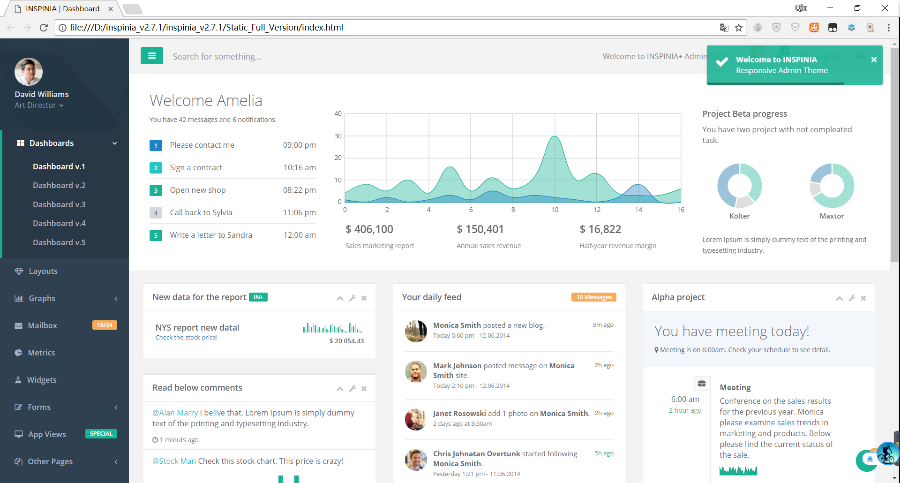Expand the Forms submenu arrow
Viewport: 900px width, 483px height.
point(116,407)
